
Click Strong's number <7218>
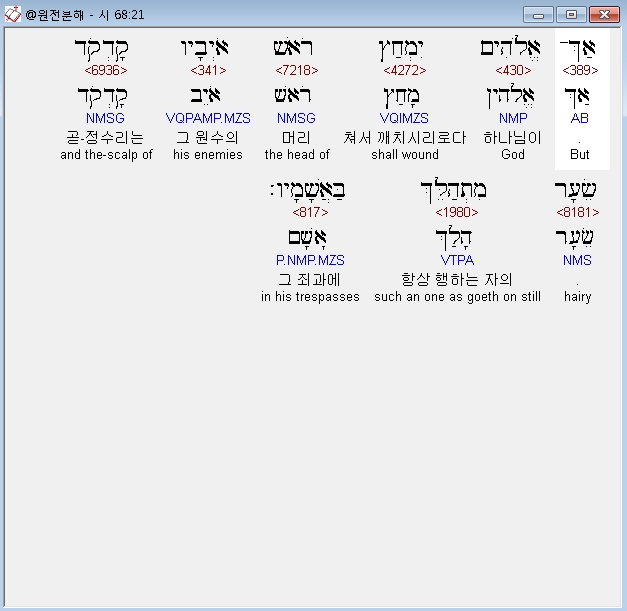[297, 70]
